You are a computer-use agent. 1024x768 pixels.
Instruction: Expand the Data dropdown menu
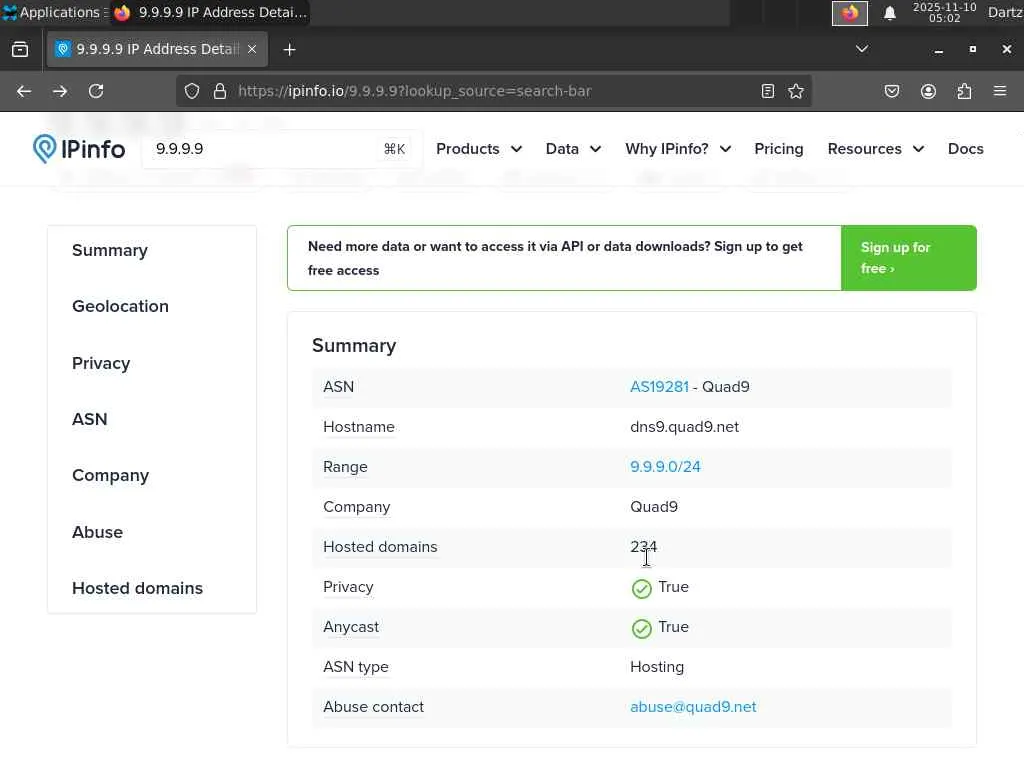[x=573, y=149]
